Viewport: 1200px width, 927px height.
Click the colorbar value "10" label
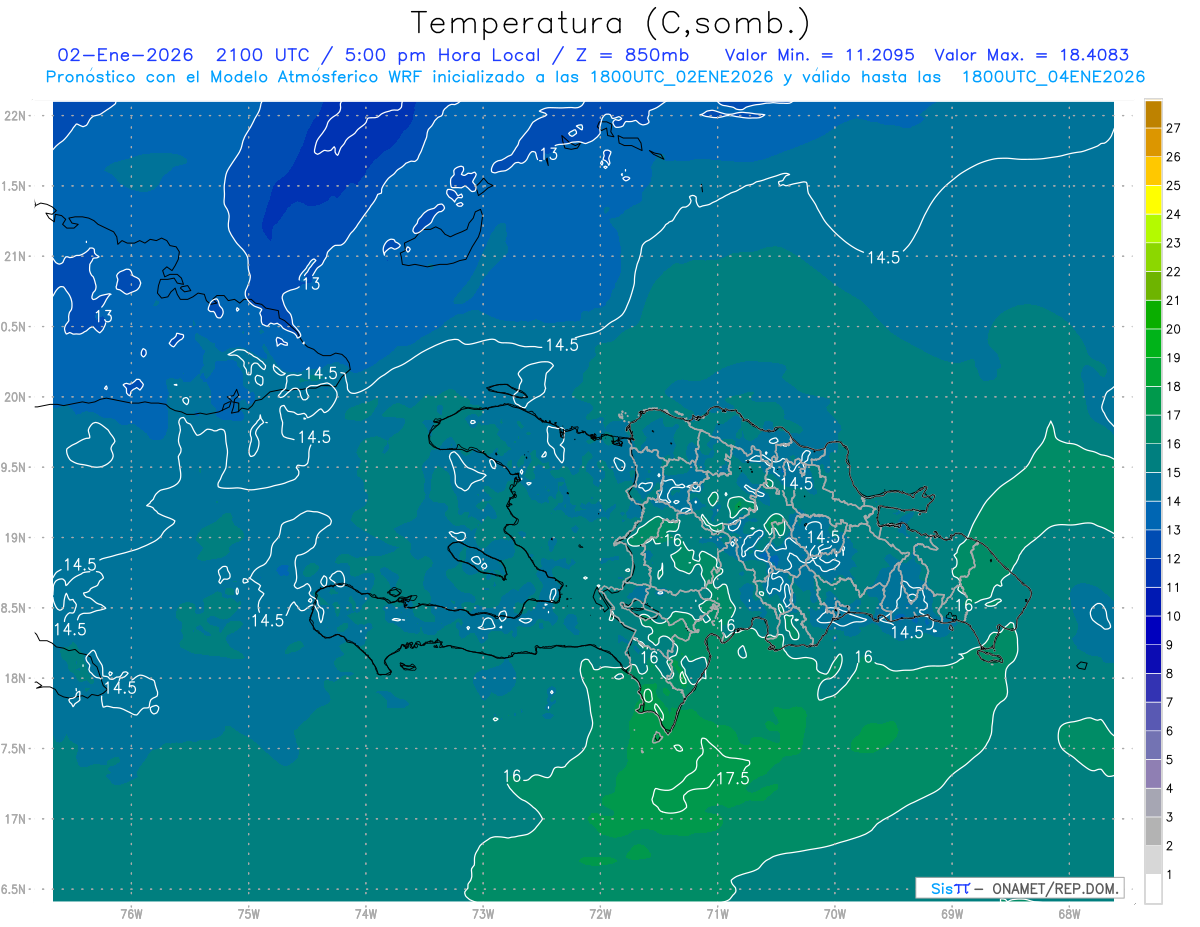click(x=1174, y=617)
